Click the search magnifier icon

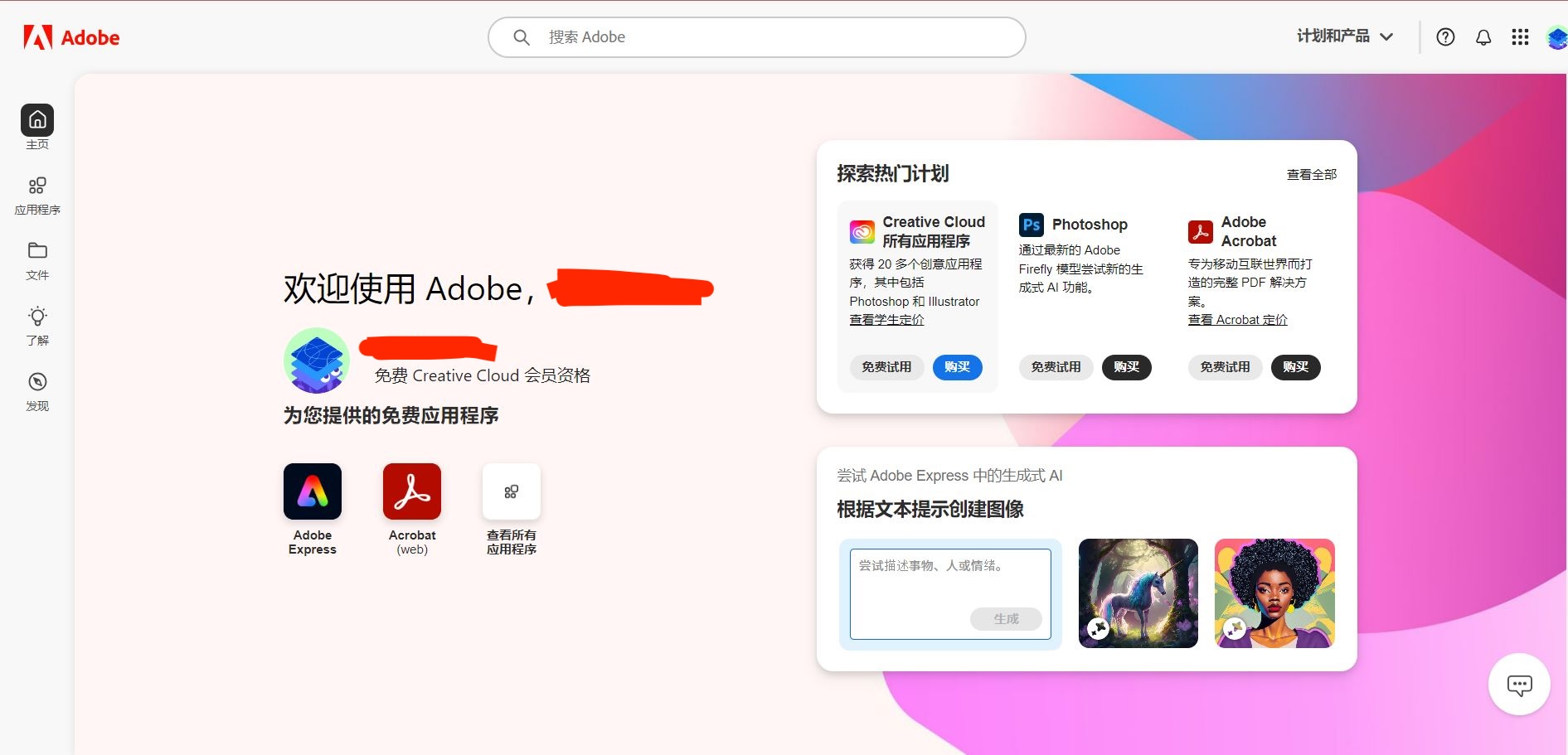pyautogui.click(x=522, y=37)
